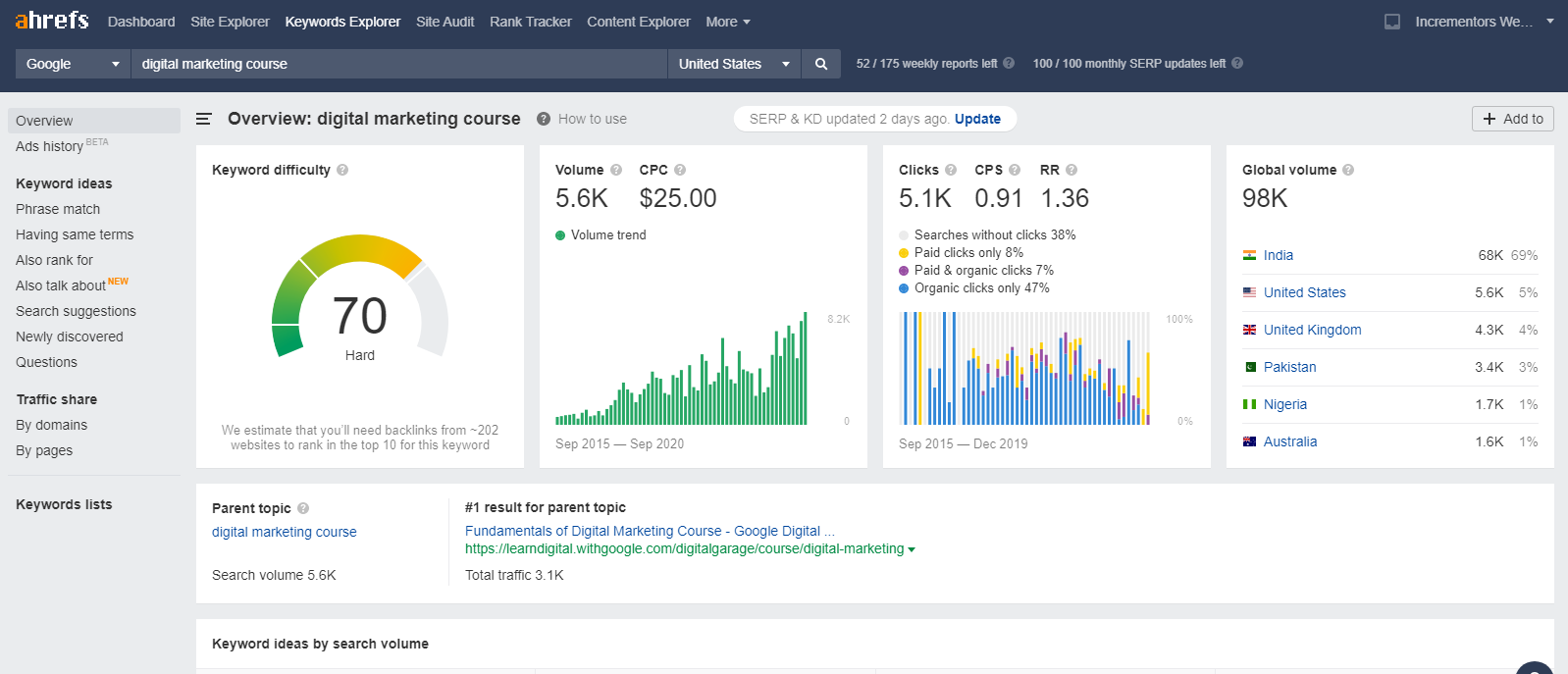Screen dimensions: 1568x674
Task: Open Ads history in the sidebar
Action: pos(49,146)
